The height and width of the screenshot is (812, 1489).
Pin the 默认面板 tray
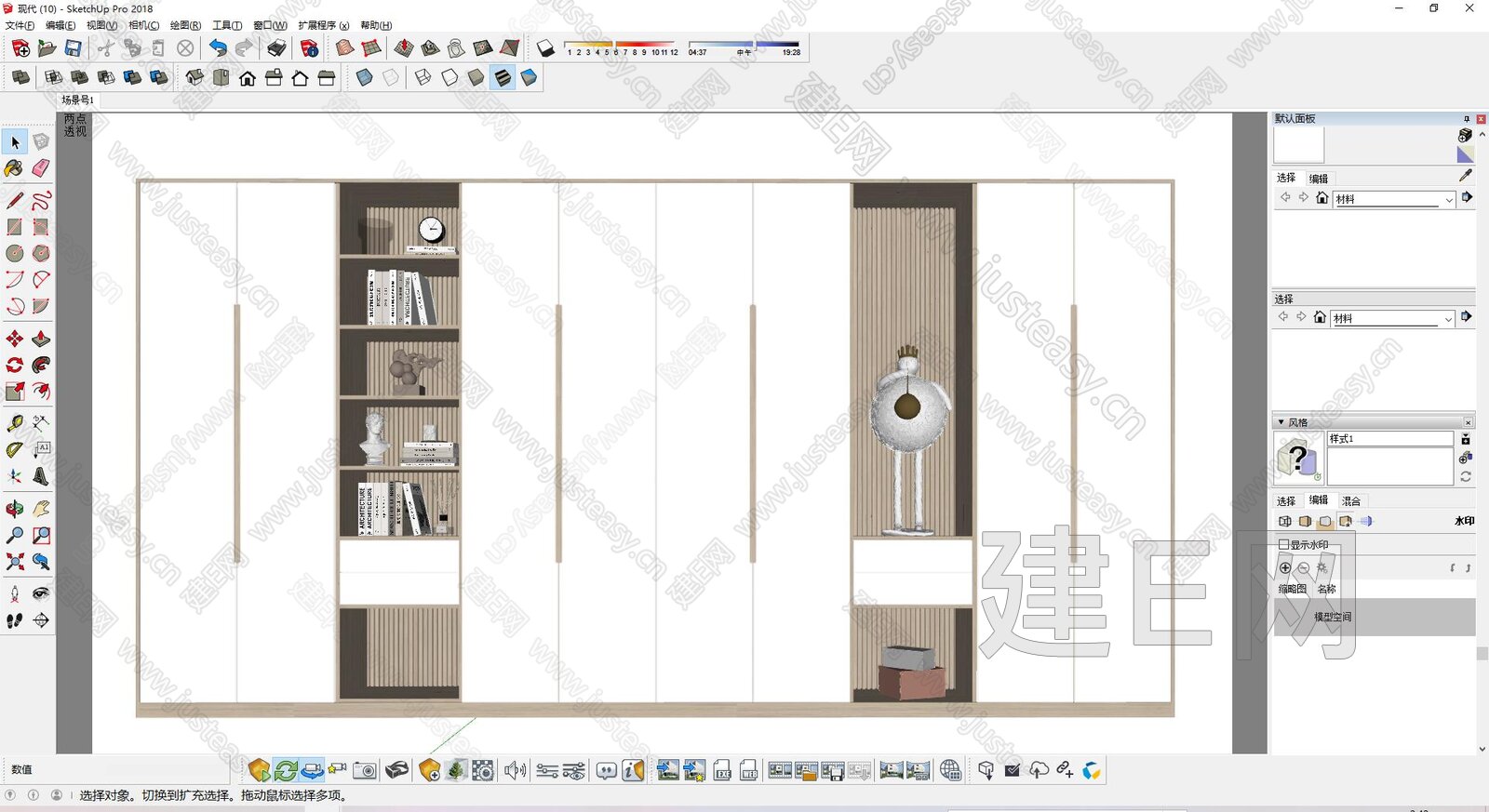pyautogui.click(x=1467, y=119)
